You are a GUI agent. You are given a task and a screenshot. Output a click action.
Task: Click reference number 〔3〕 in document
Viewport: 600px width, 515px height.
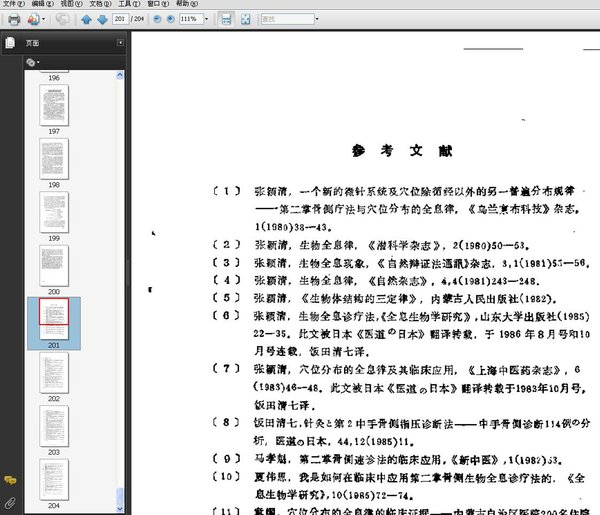pyautogui.click(x=227, y=262)
